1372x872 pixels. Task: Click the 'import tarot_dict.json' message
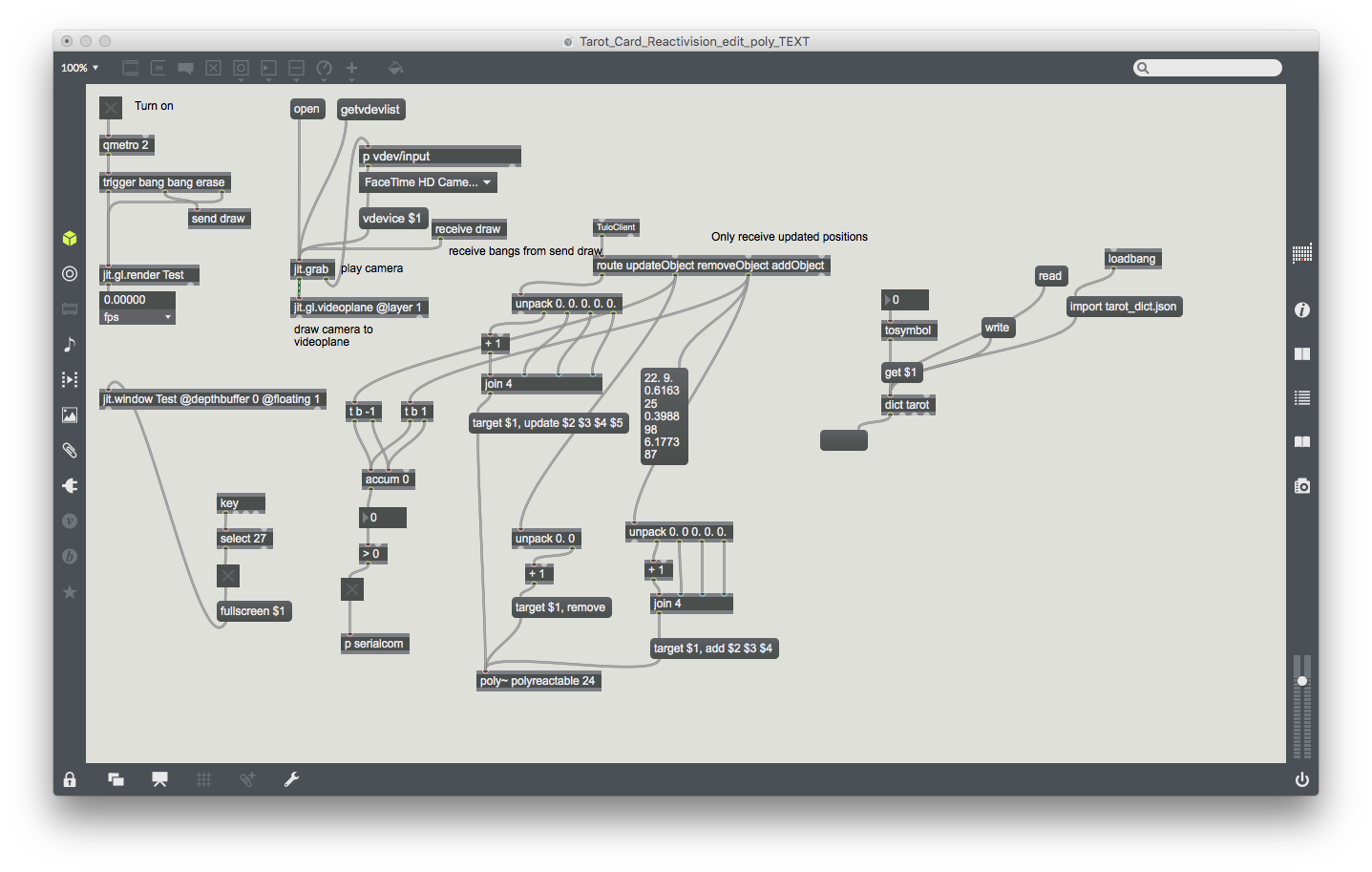(x=1124, y=307)
